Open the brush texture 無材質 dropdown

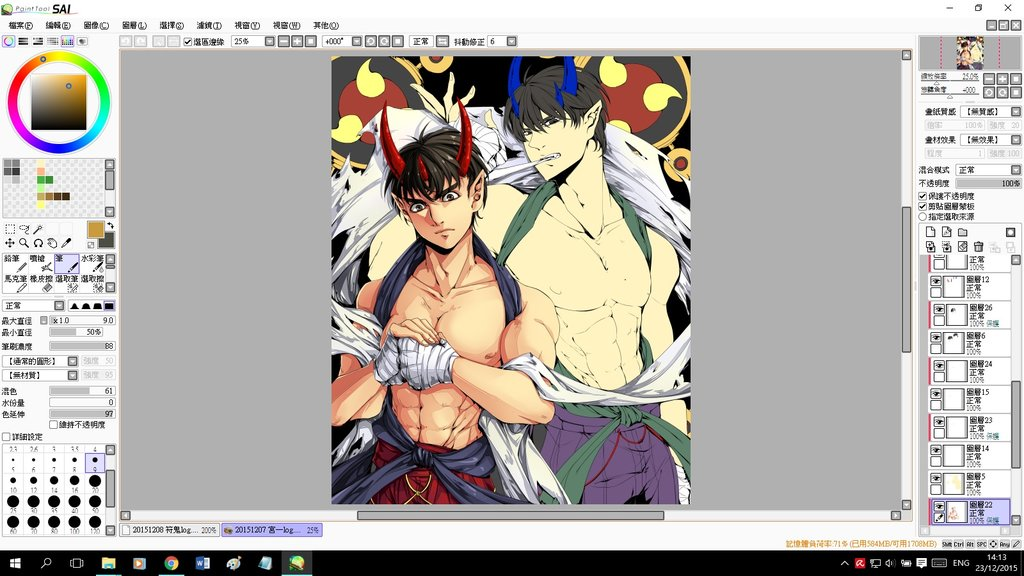click(72, 376)
